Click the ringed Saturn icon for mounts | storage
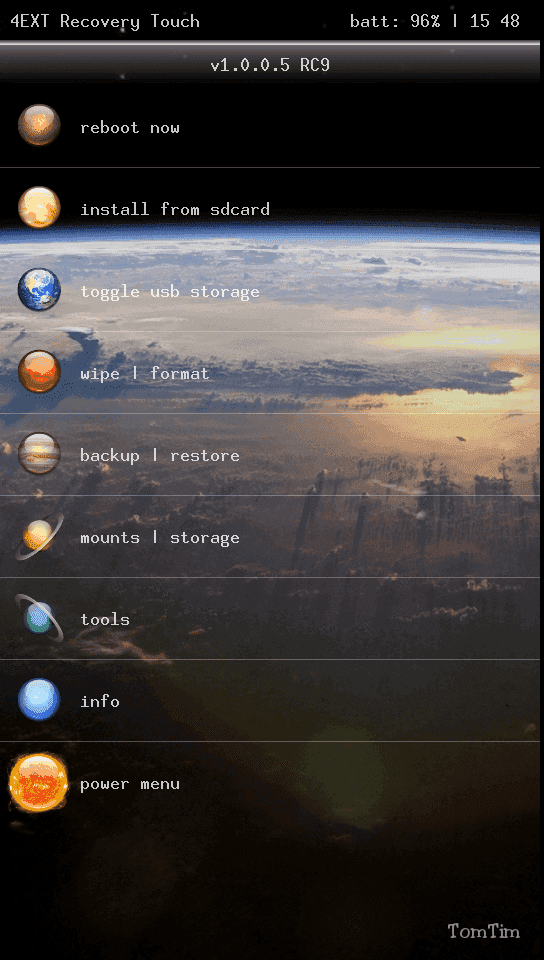The image size is (544, 960). pyautogui.click(x=39, y=536)
